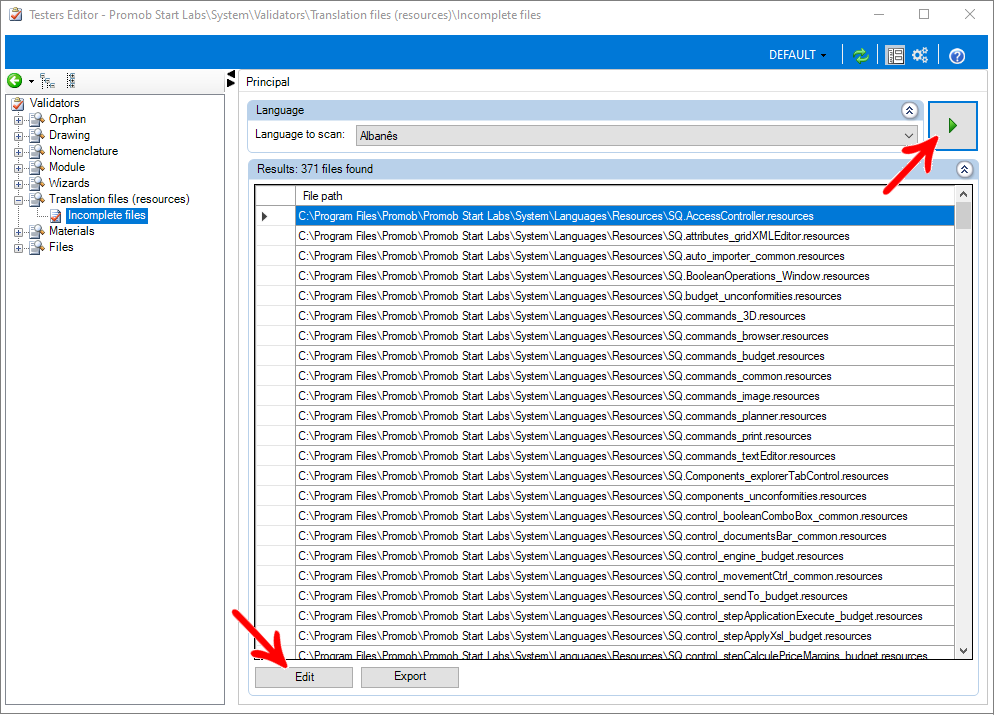This screenshot has height=715, width=994.
Task: Click the results vertical scrollbar thumb
Action: (963, 216)
